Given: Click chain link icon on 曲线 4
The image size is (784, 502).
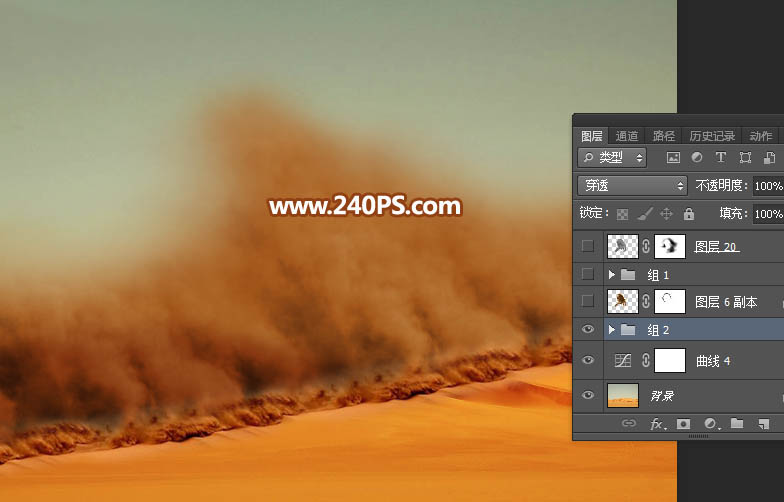Looking at the screenshot, I should [x=646, y=360].
